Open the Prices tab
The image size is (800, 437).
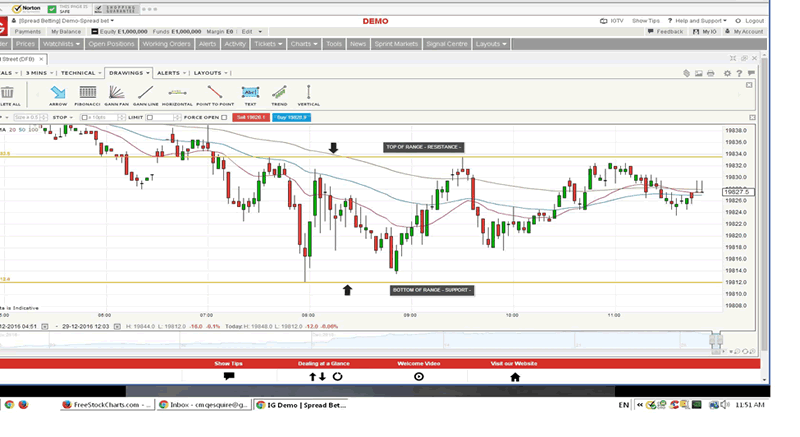25,44
